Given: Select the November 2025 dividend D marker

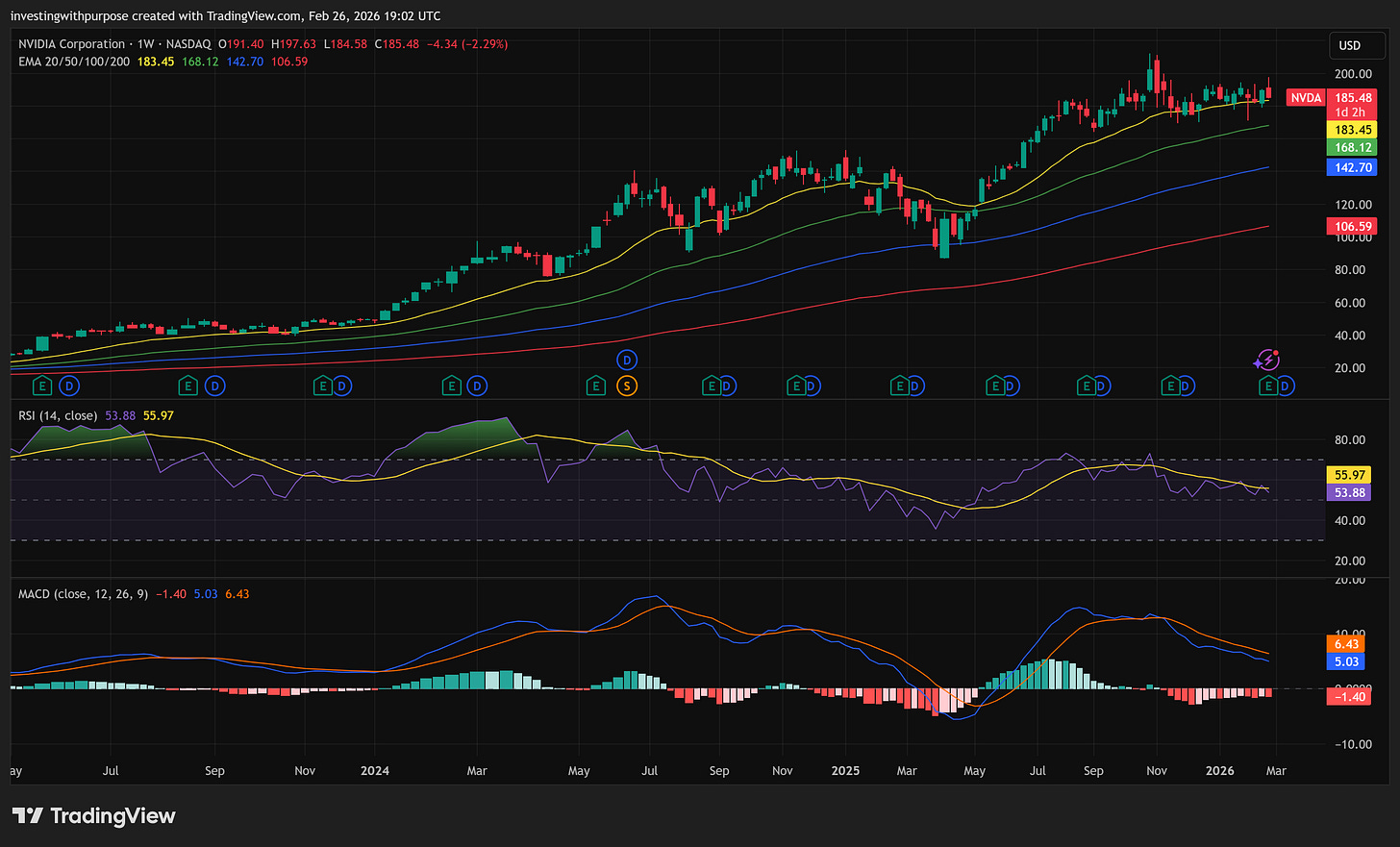Looking at the screenshot, I should pyautogui.click(x=1187, y=386).
